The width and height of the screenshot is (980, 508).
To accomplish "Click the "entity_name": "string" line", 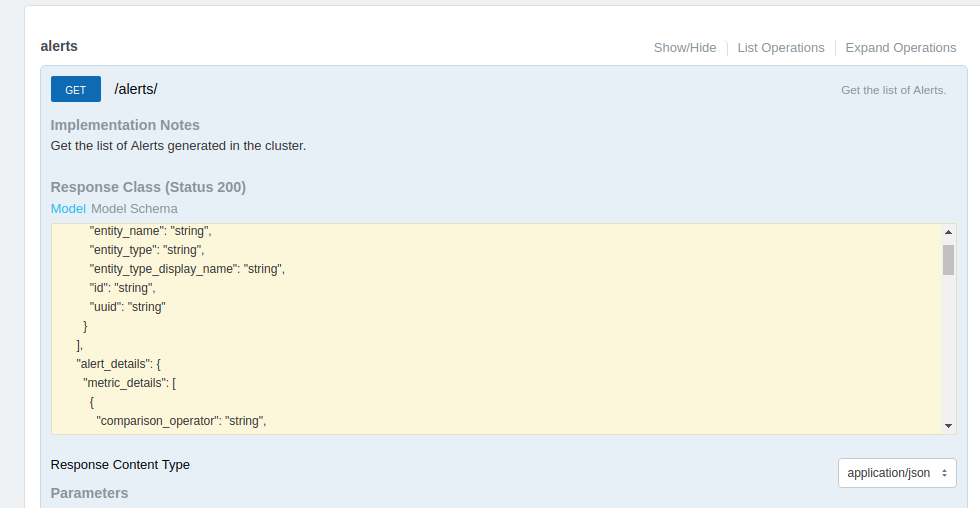I will point(151,231).
